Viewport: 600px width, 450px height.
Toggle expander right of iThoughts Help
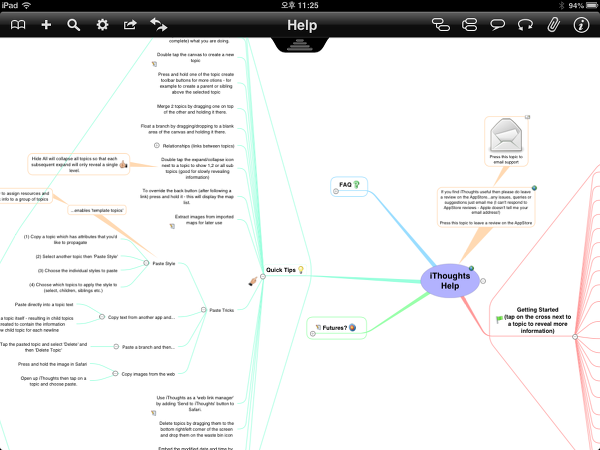[483, 281]
